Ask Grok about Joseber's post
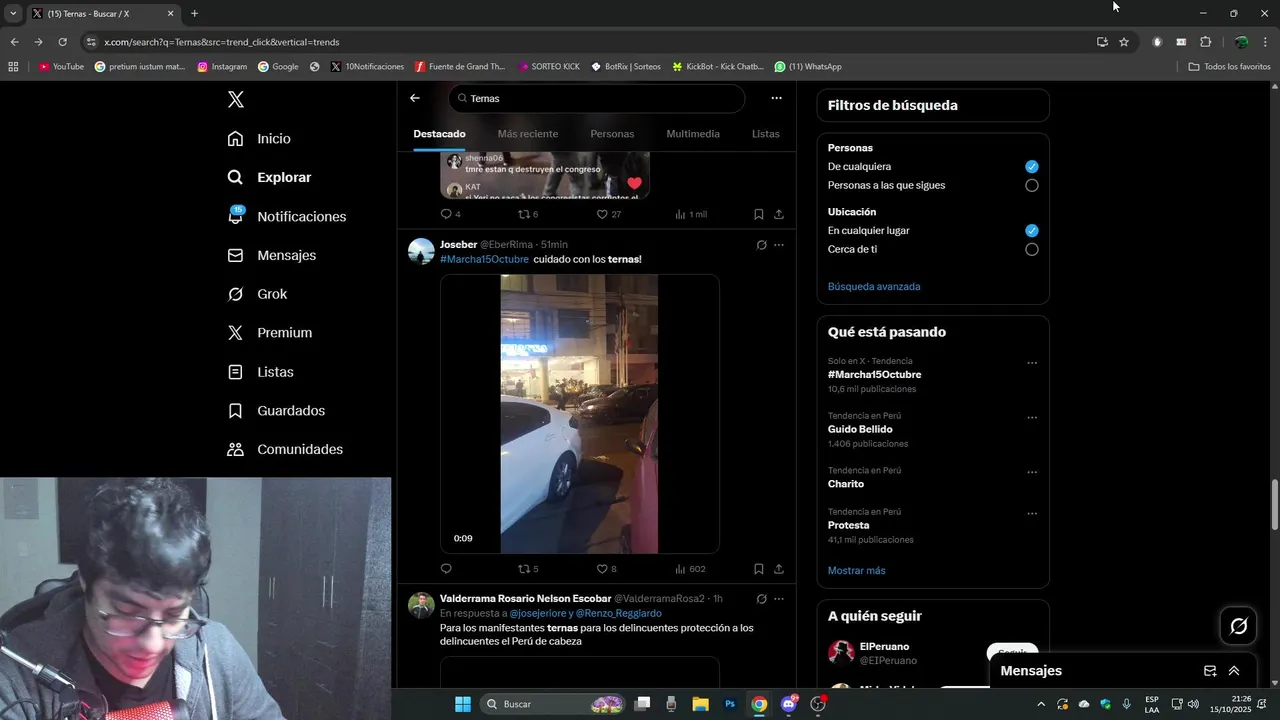The height and width of the screenshot is (720, 1280). point(761,245)
